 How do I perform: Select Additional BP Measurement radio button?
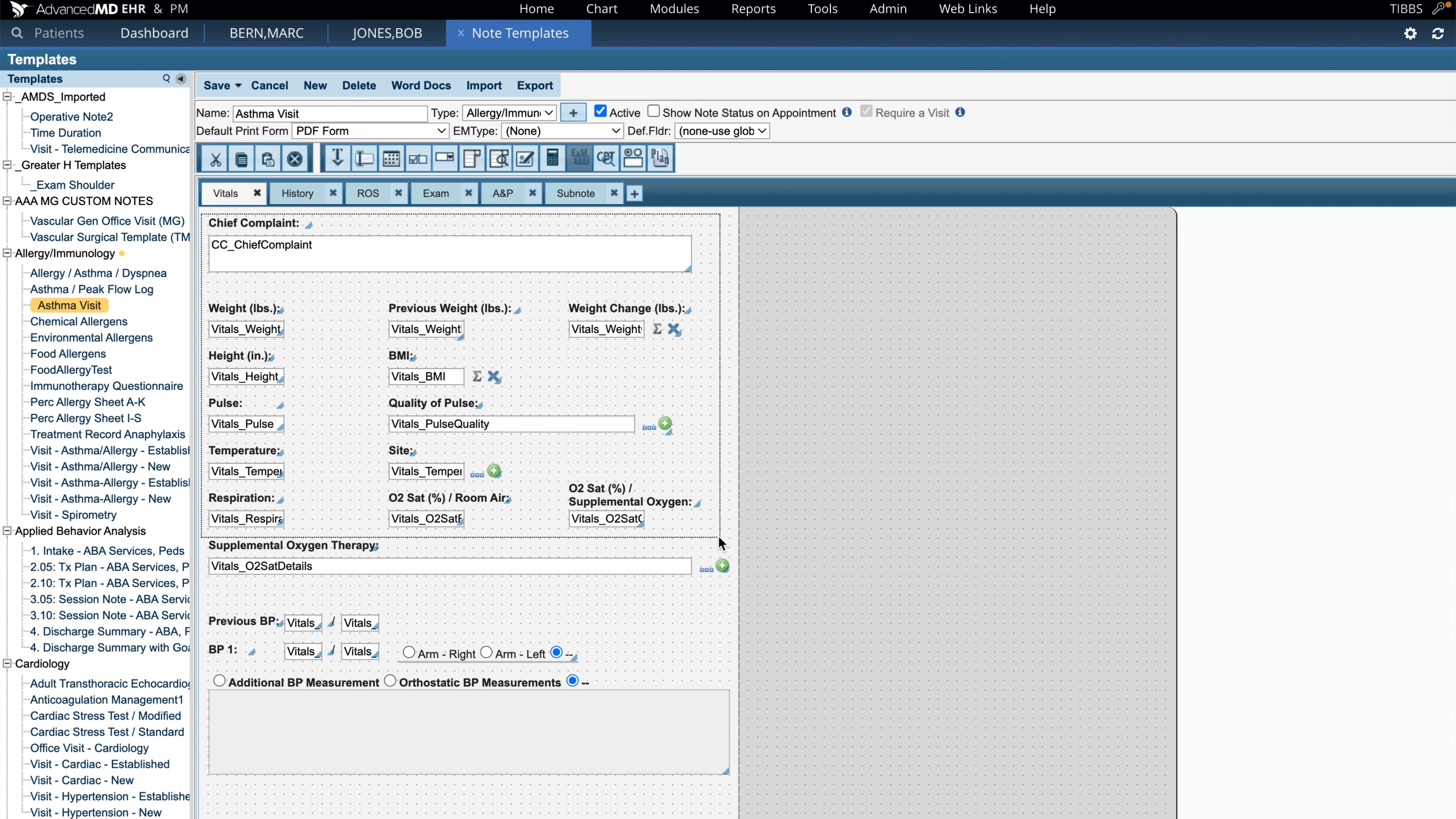(219, 681)
